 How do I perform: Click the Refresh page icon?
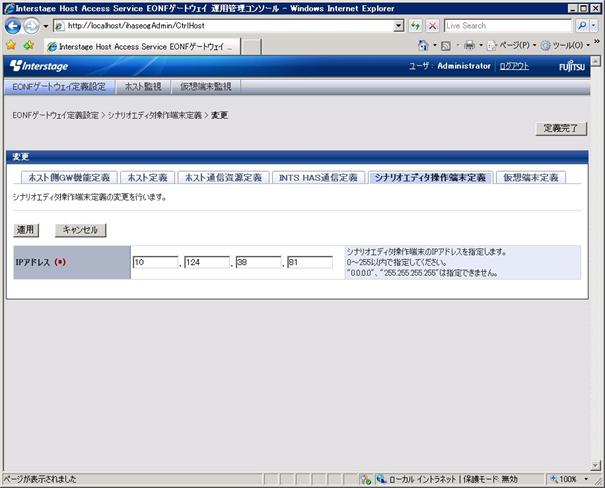click(415, 26)
